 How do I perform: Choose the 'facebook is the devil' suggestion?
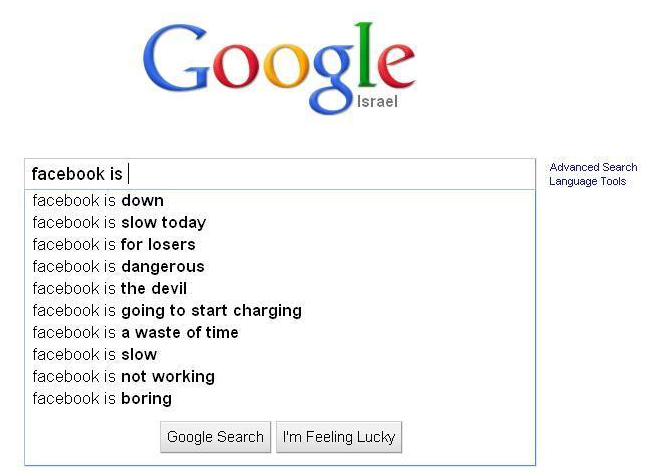tap(109, 288)
